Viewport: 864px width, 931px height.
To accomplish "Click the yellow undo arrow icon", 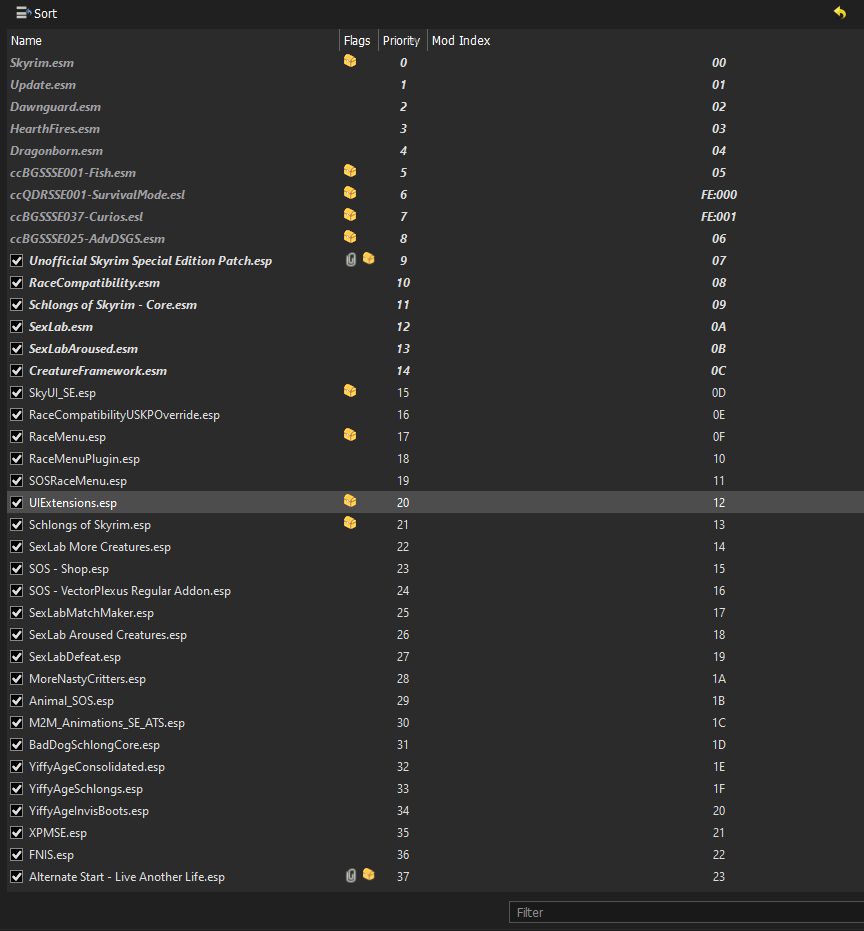I will 840,12.
